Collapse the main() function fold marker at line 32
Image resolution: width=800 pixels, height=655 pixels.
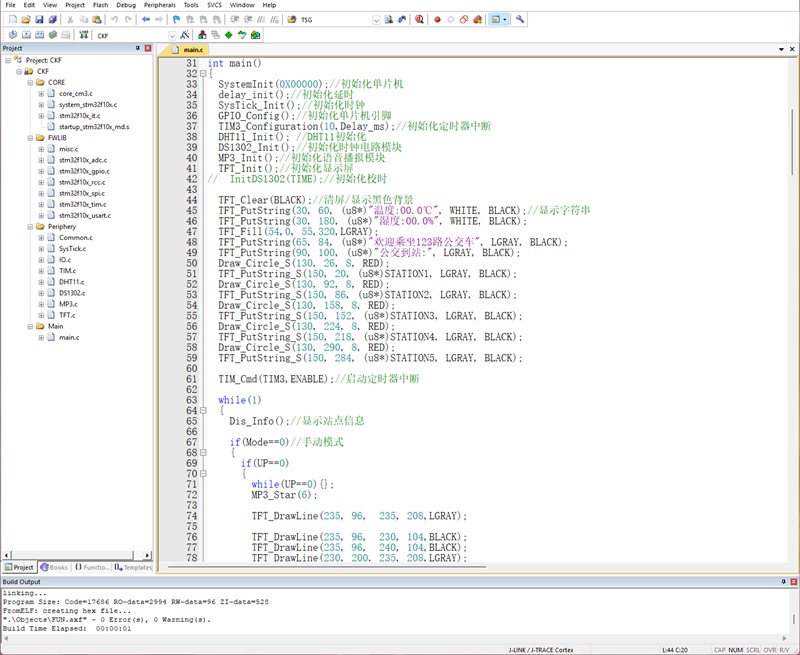click(203, 73)
